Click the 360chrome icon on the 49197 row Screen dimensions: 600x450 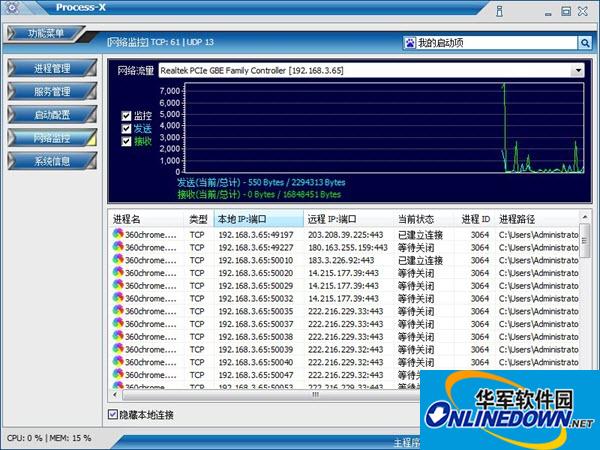point(118,233)
